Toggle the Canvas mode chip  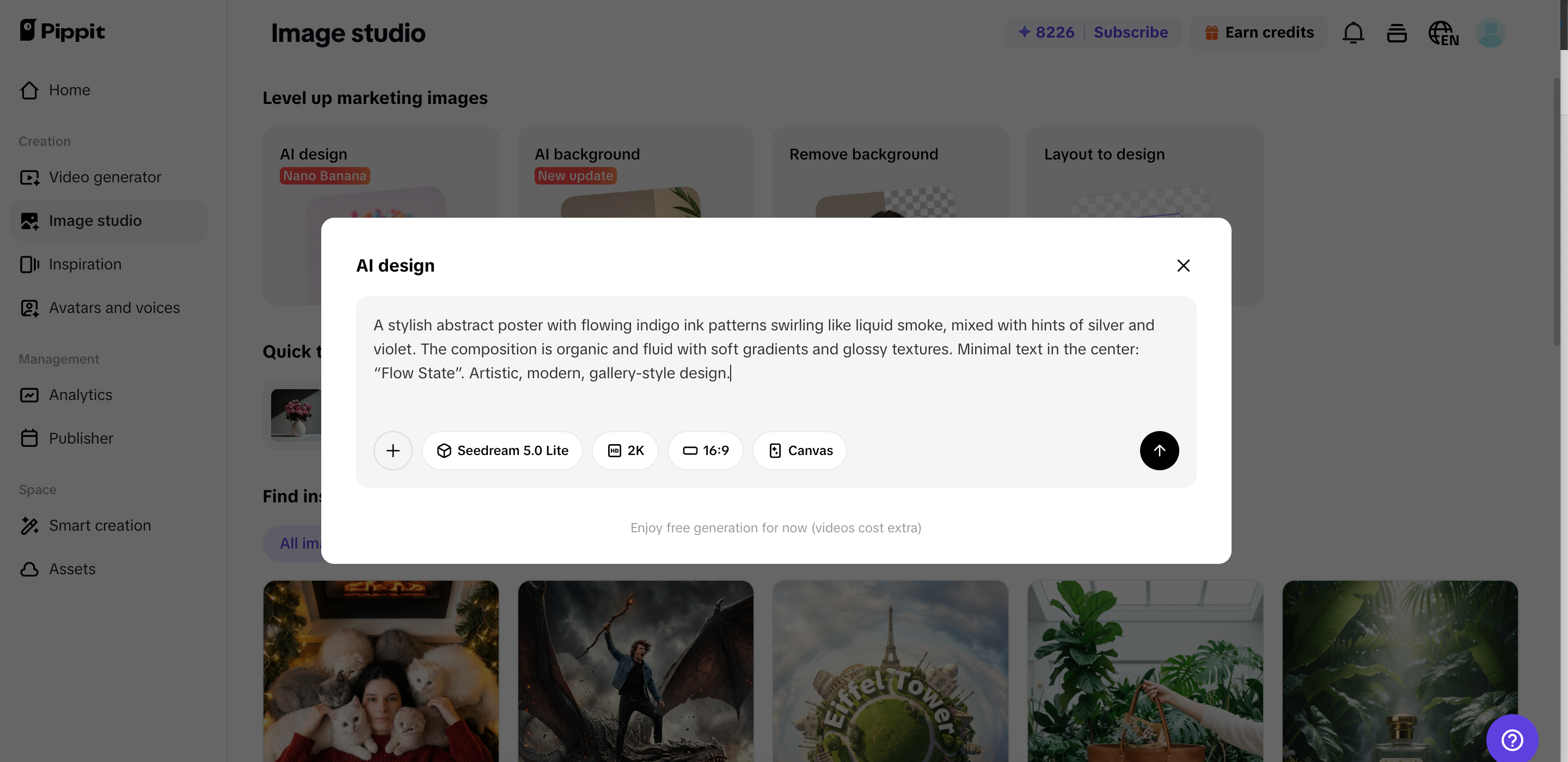[x=800, y=450]
